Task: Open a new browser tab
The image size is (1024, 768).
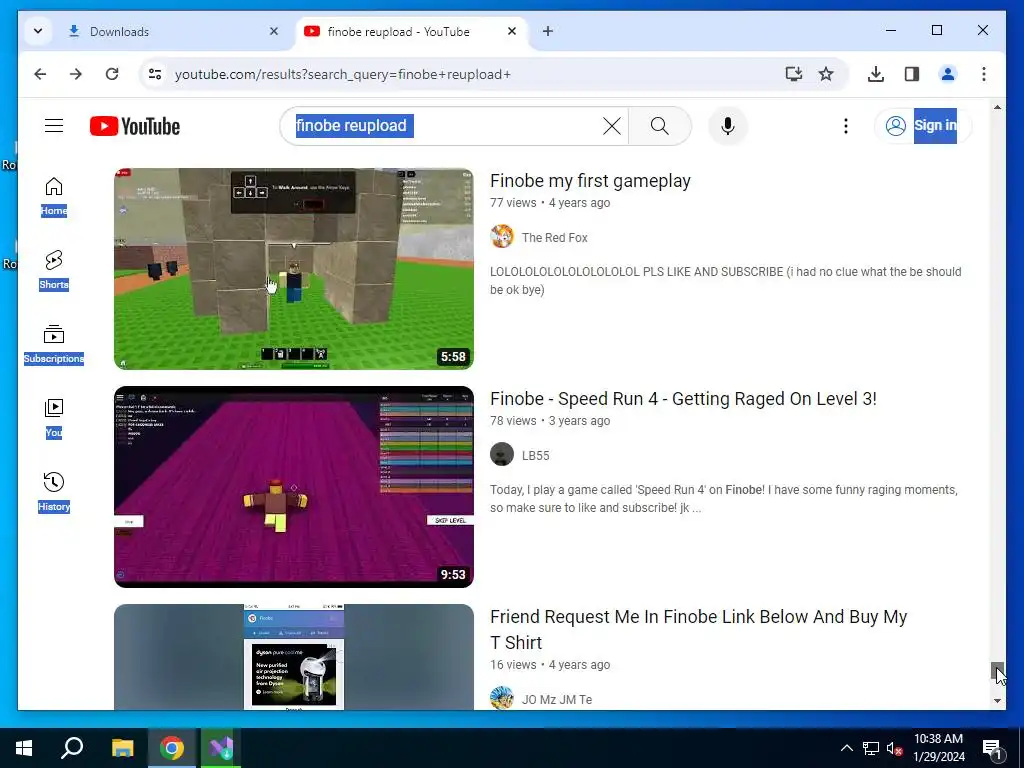Action: coord(548,31)
